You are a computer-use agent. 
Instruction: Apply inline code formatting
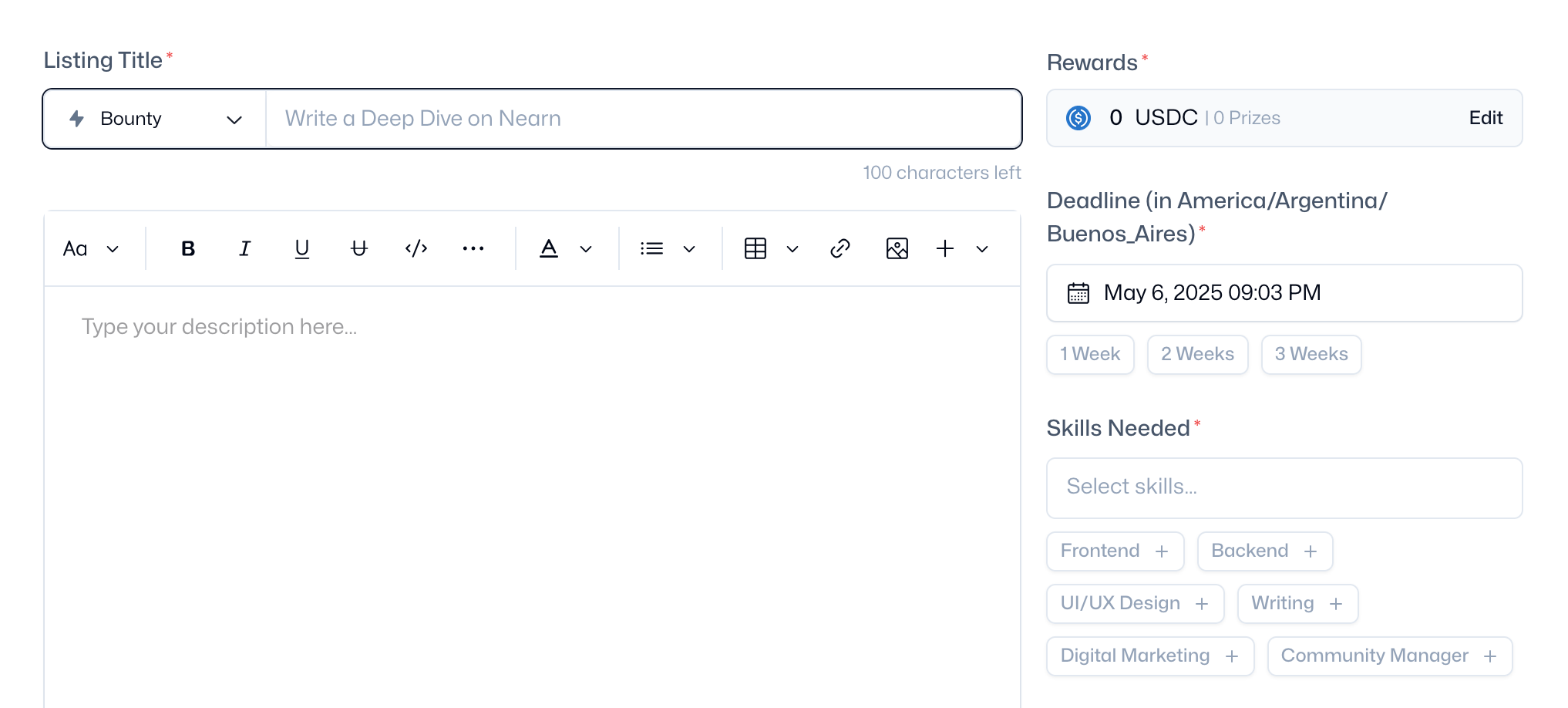point(416,248)
